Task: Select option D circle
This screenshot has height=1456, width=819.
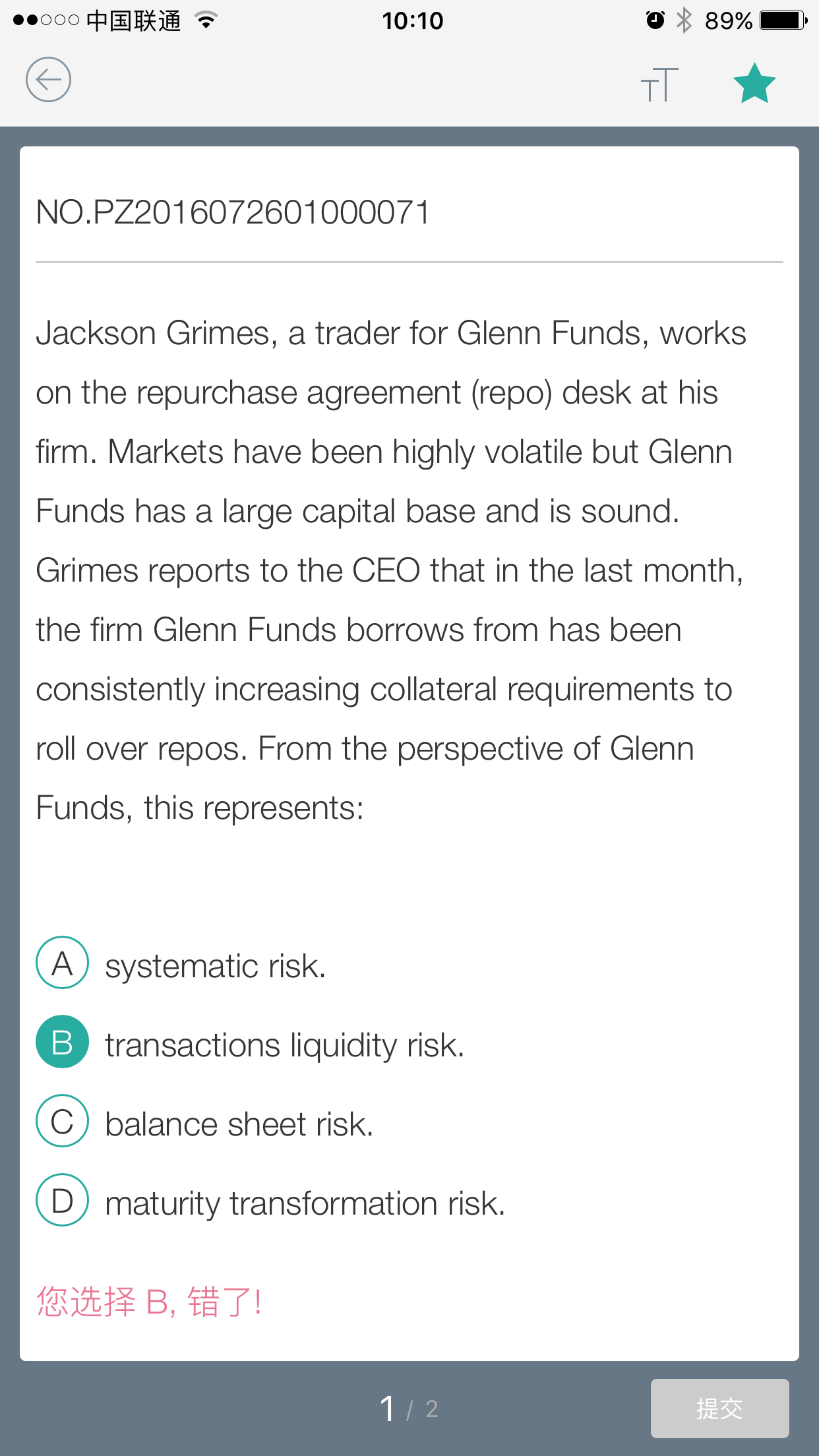Action: pyautogui.click(x=62, y=1200)
